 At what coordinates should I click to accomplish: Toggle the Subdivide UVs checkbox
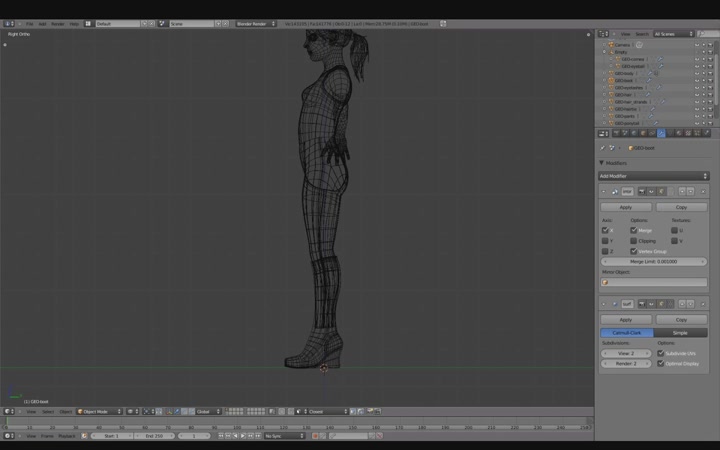pos(661,353)
